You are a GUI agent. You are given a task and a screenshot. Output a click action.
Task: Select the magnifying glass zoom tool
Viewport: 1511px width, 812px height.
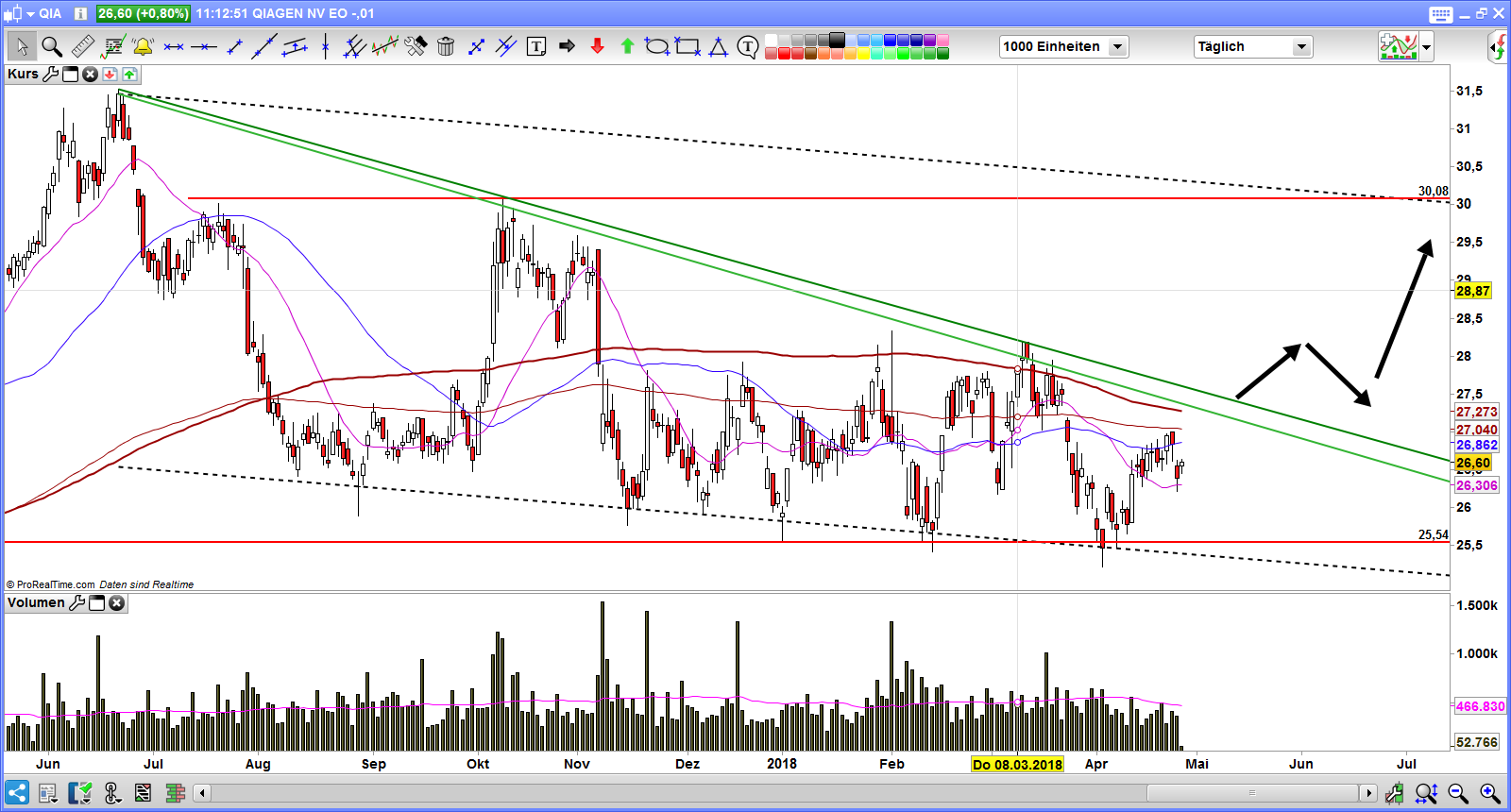(x=52, y=46)
